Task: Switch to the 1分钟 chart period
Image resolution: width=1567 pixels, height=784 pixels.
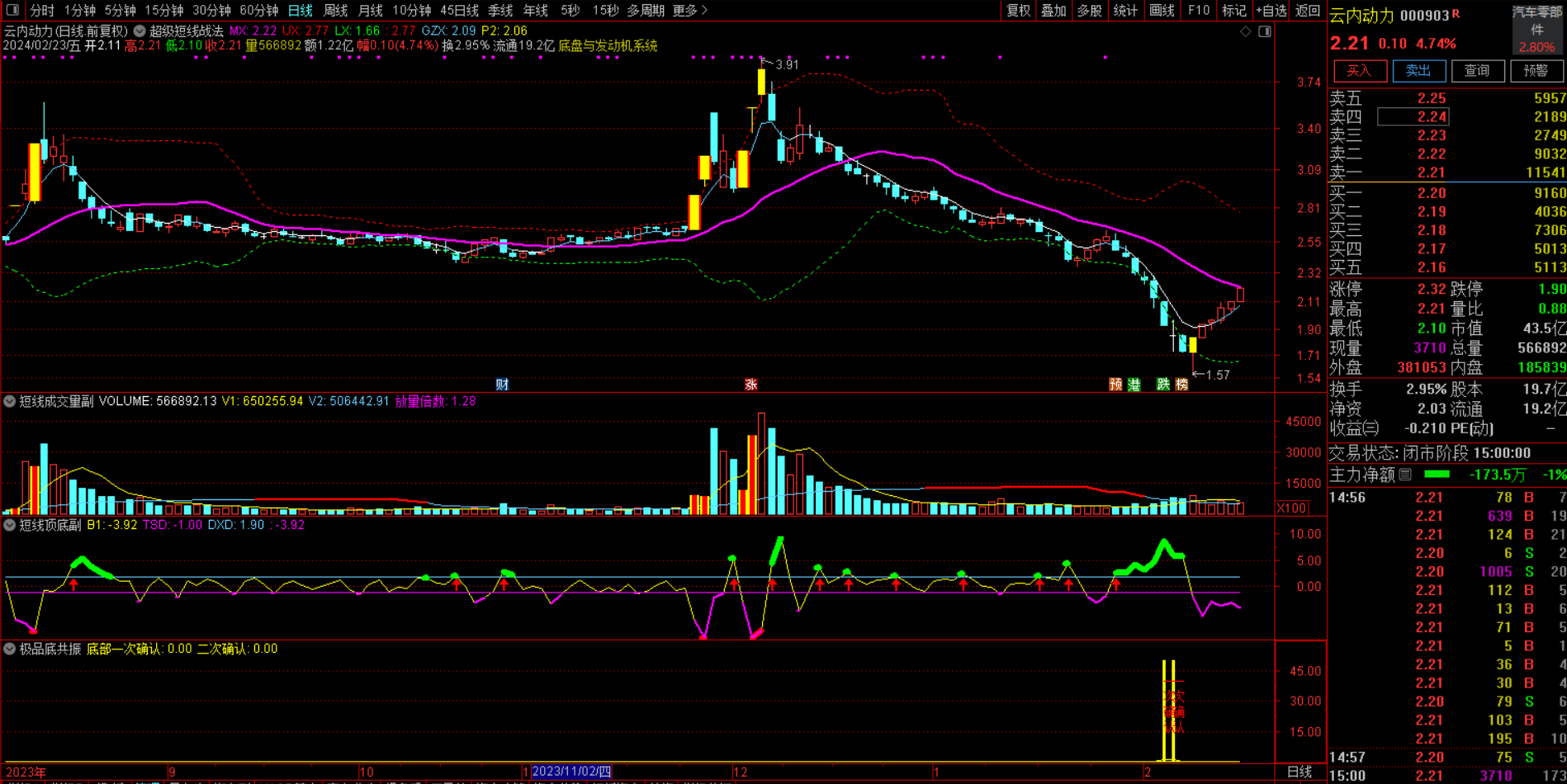Action: pyautogui.click(x=80, y=10)
